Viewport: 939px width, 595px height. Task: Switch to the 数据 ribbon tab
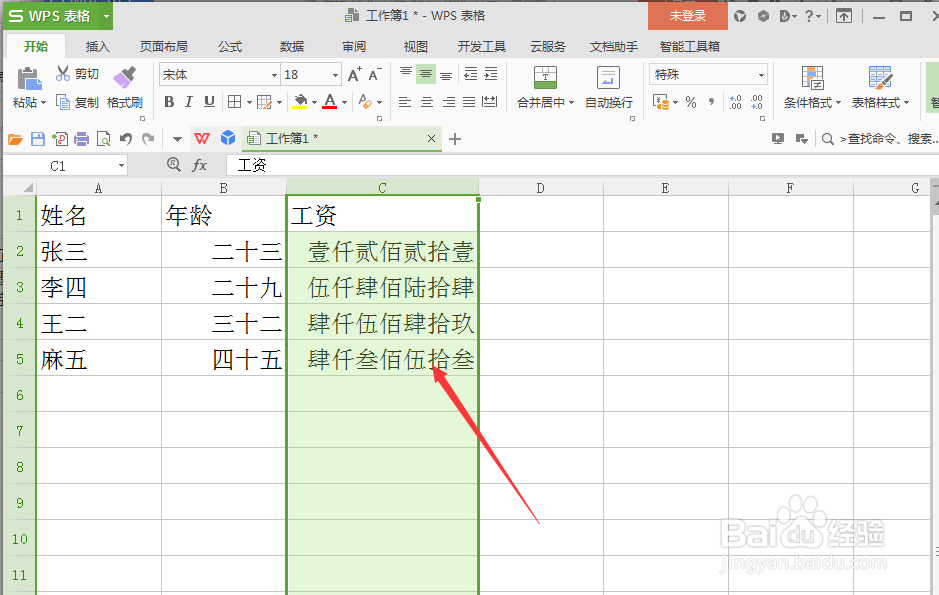(291, 46)
